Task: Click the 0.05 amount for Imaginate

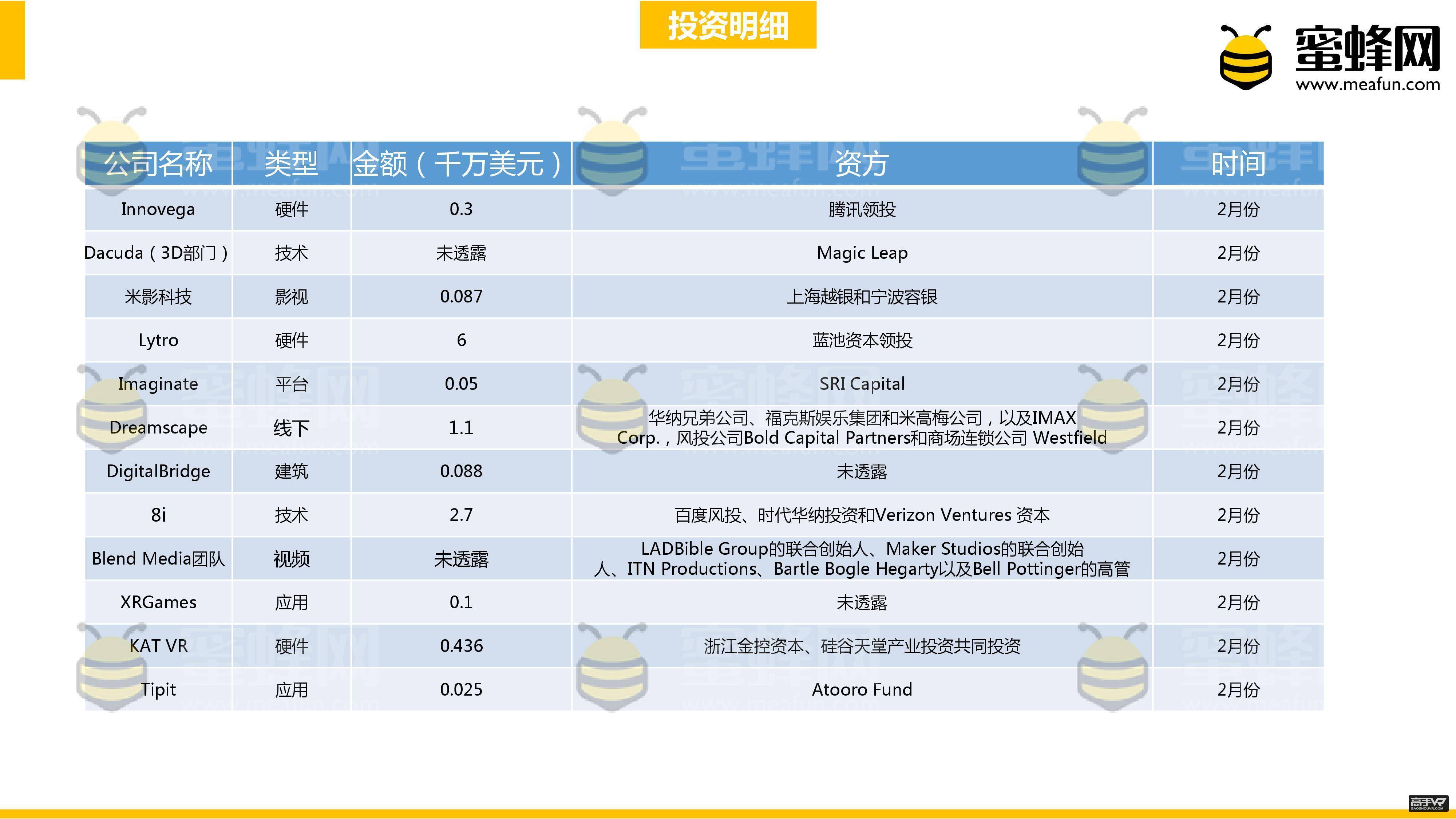Action: (x=461, y=384)
